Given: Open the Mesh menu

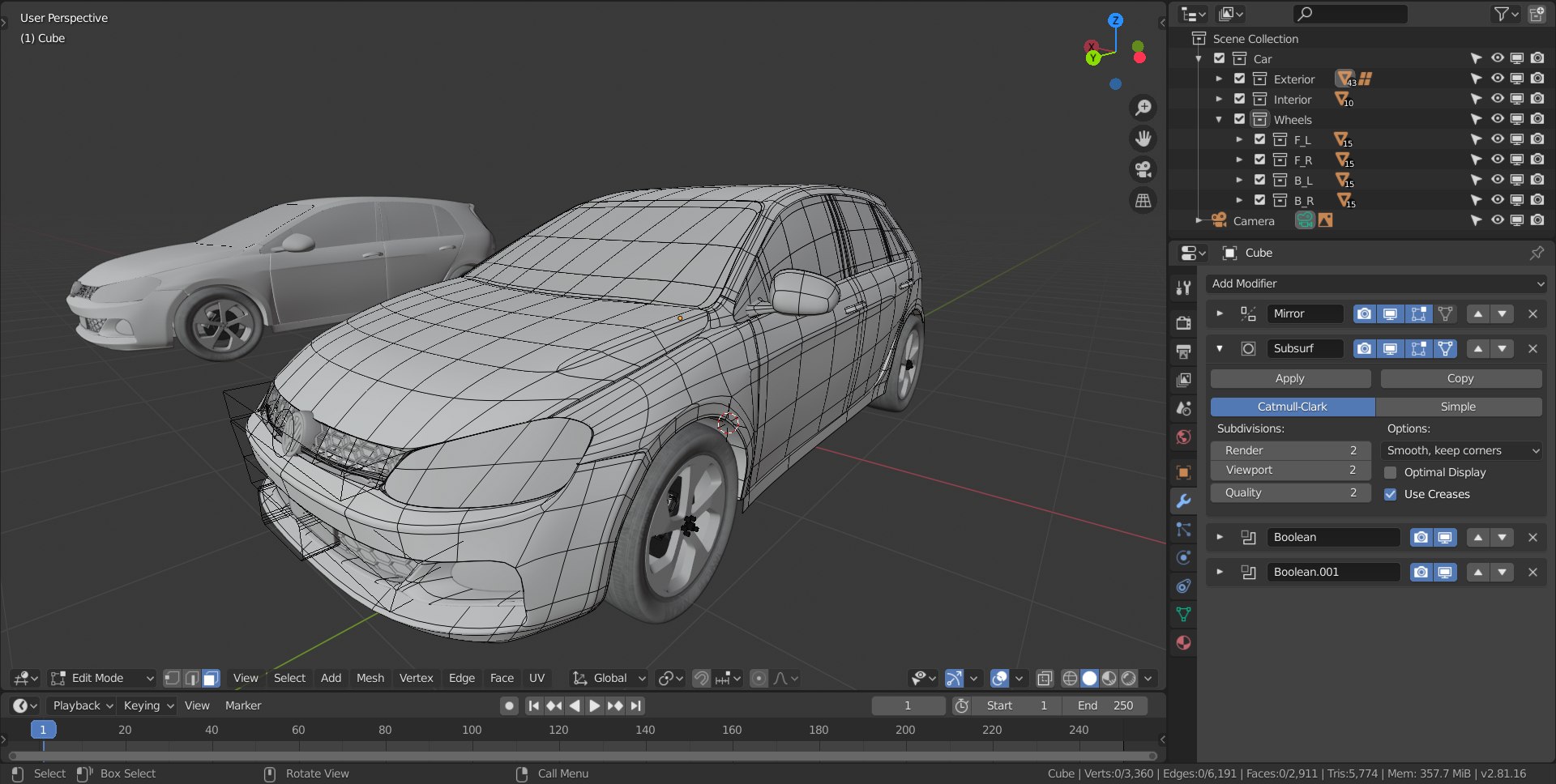Looking at the screenshot, I should click(370, 678).
